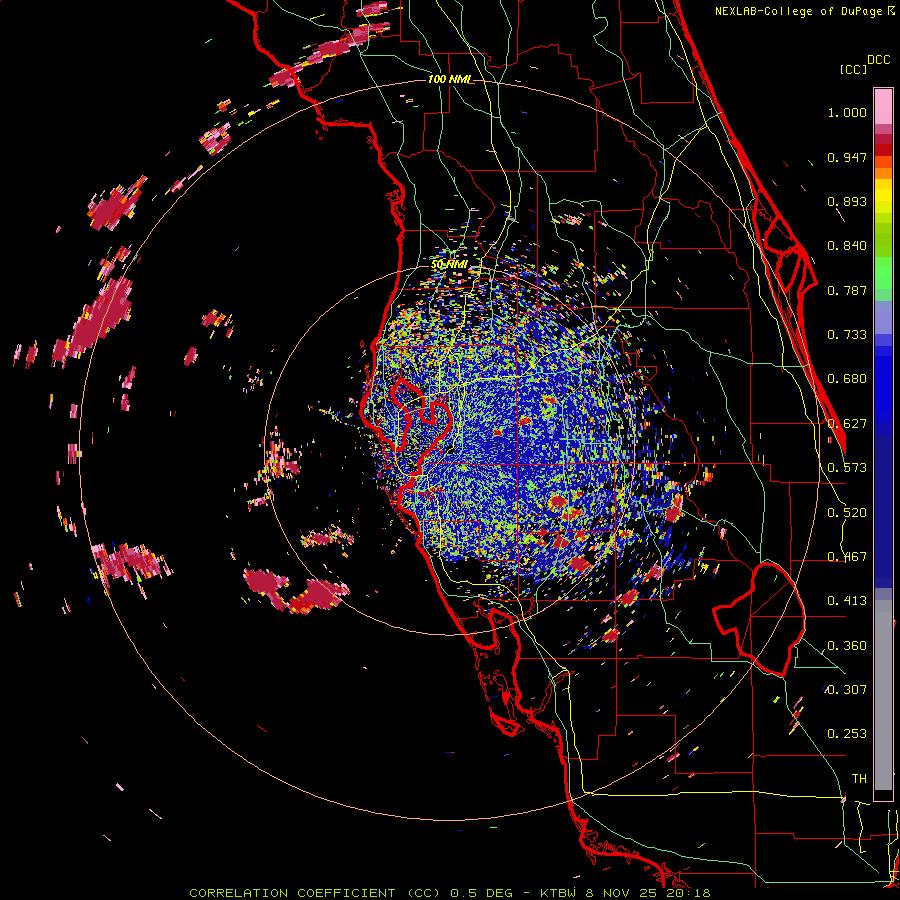
Task: Select the 0.307 scale value
Action: click(847, 689)
